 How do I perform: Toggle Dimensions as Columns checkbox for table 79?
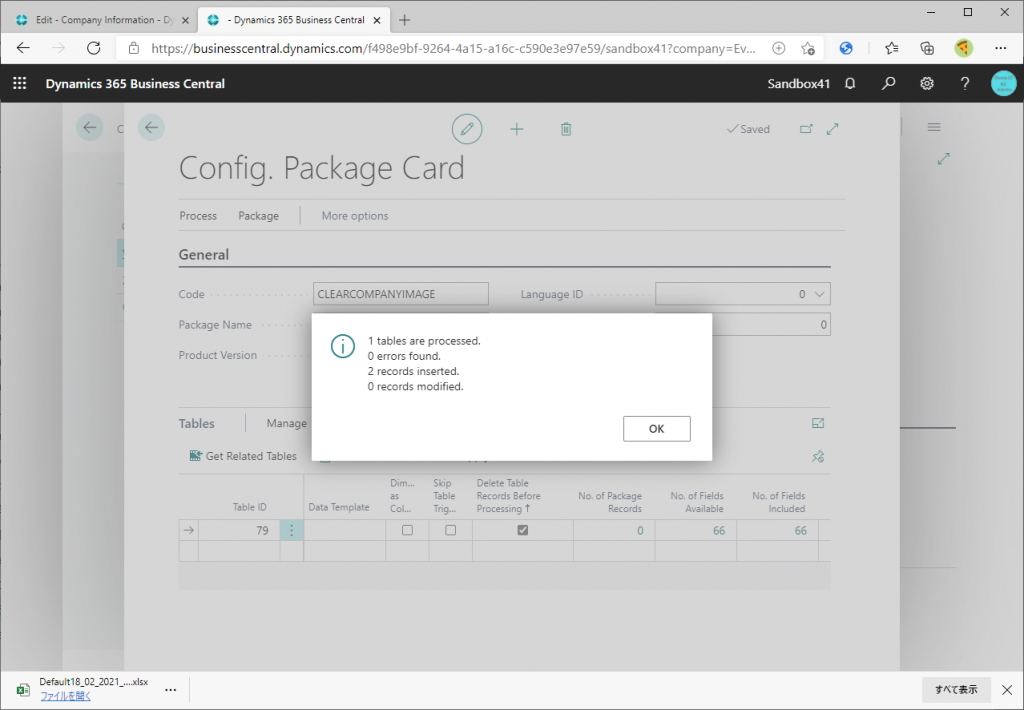408,530
